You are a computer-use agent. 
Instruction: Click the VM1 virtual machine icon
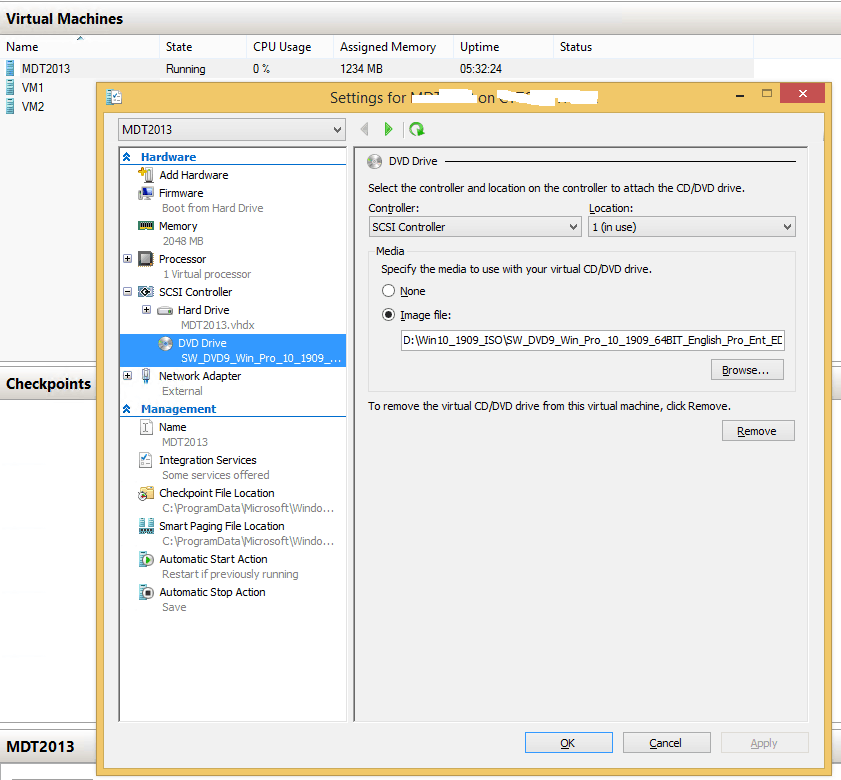coord(10,87)
